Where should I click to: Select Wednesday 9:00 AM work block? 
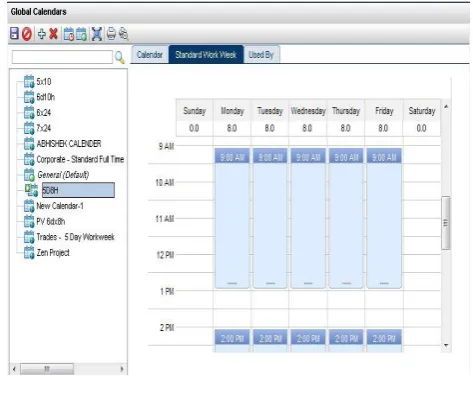pos(308,218)
